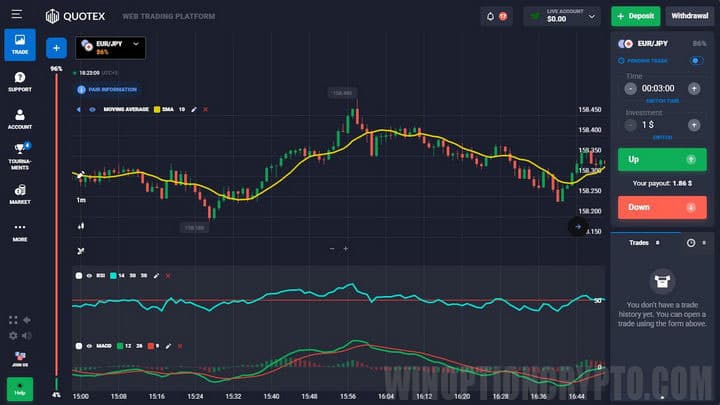Click the Quotex logo

point(75,16)
